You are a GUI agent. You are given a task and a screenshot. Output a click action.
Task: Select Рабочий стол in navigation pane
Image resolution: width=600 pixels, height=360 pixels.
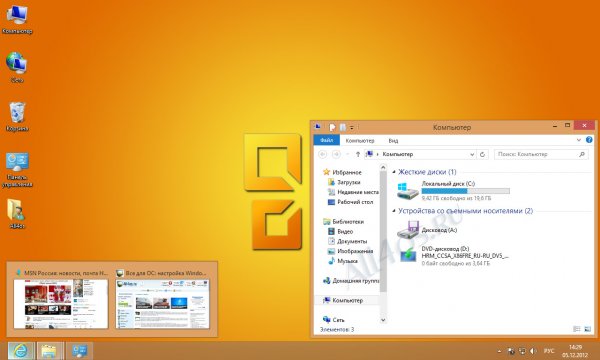355,202
